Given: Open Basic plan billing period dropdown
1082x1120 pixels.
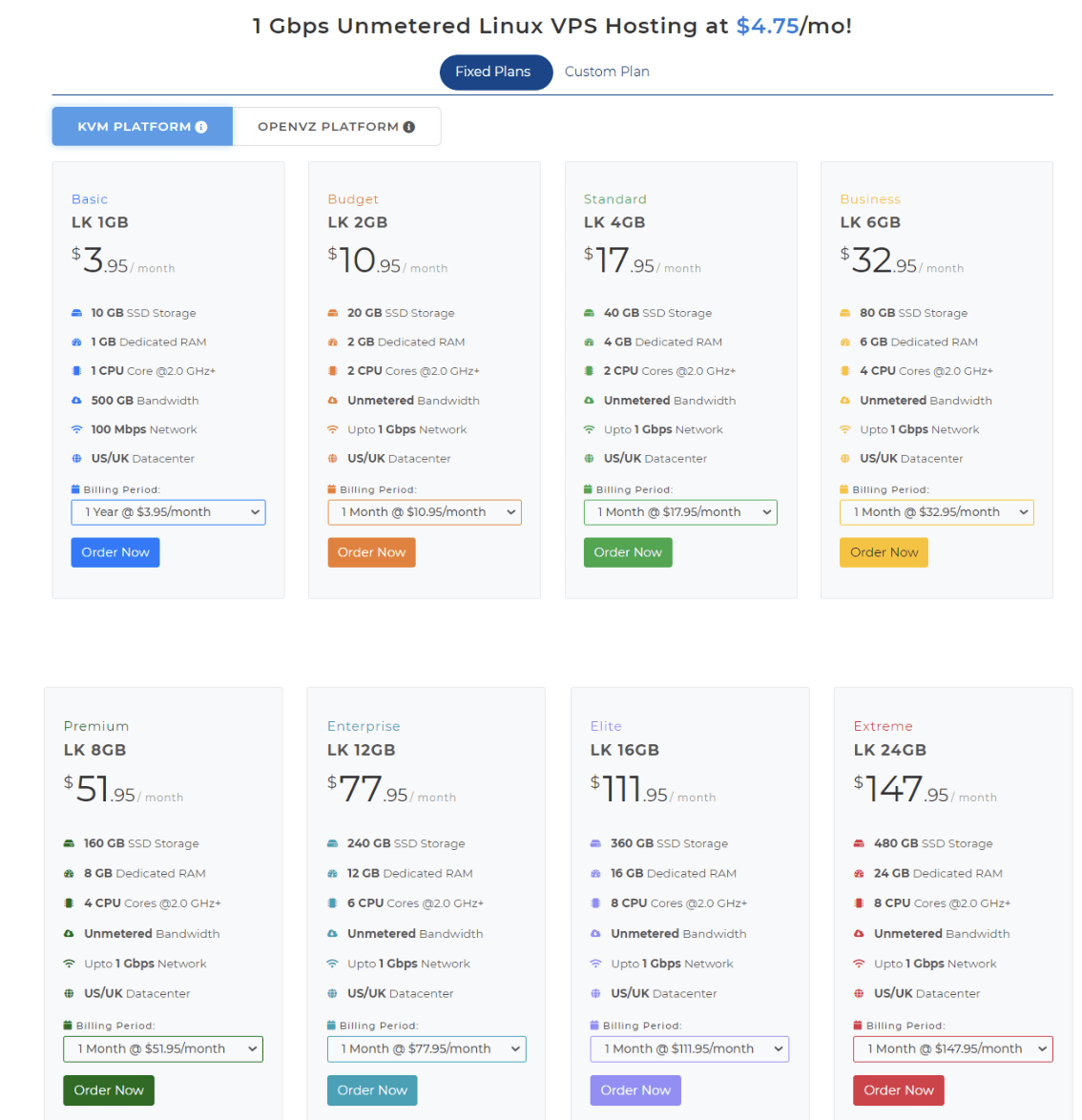Looking at the screenshot, I should pos(168,512).
